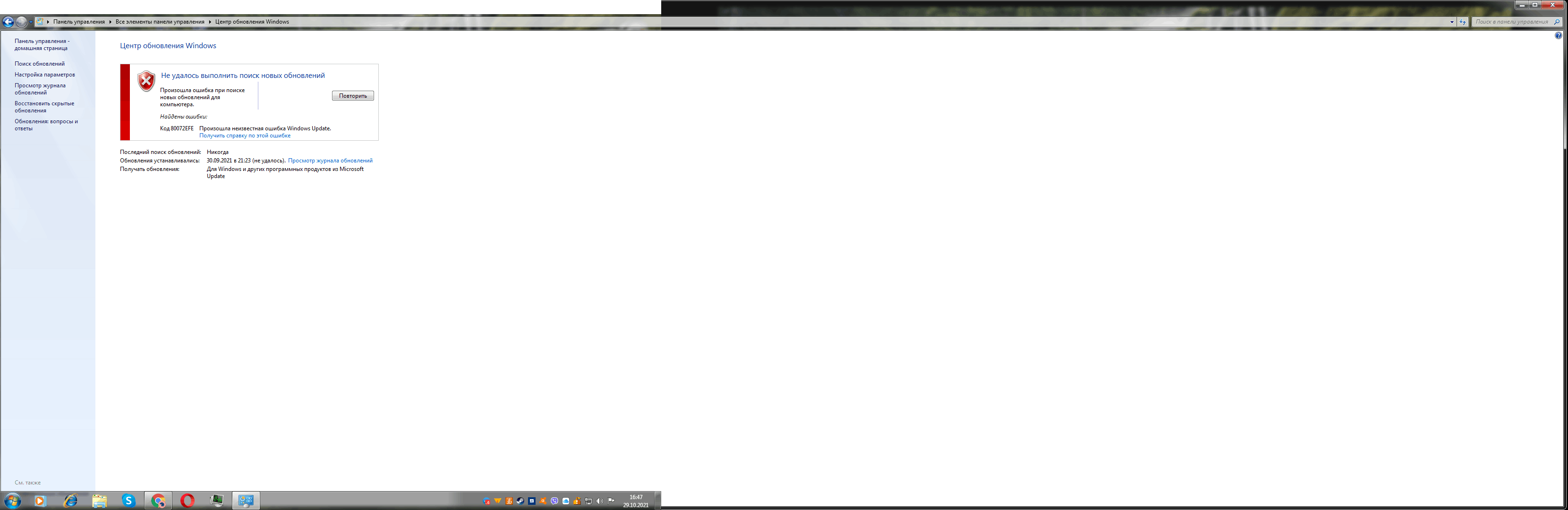Click the Windows Update shield icon
The width and height of the screenshot is (1568, 510).
[x=145, y=80]
